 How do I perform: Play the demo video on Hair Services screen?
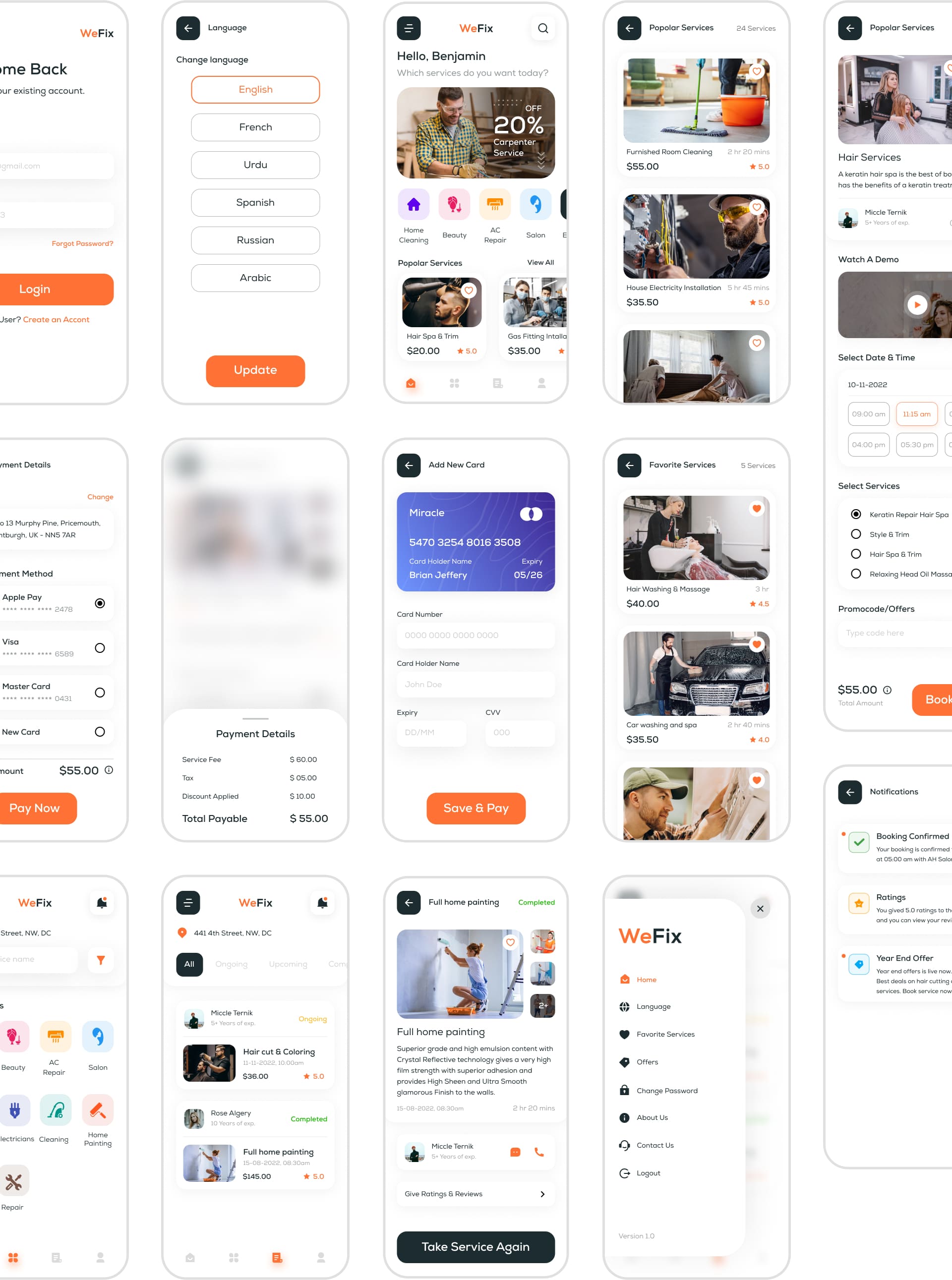point(917,305)
